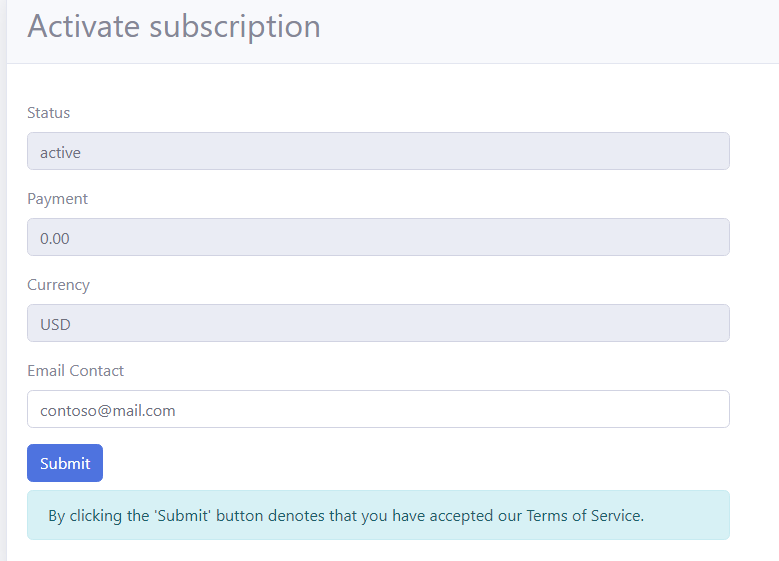This screenshot has height=561, width=779.
Task: Click the Payment field label
Action: (58, 199)
